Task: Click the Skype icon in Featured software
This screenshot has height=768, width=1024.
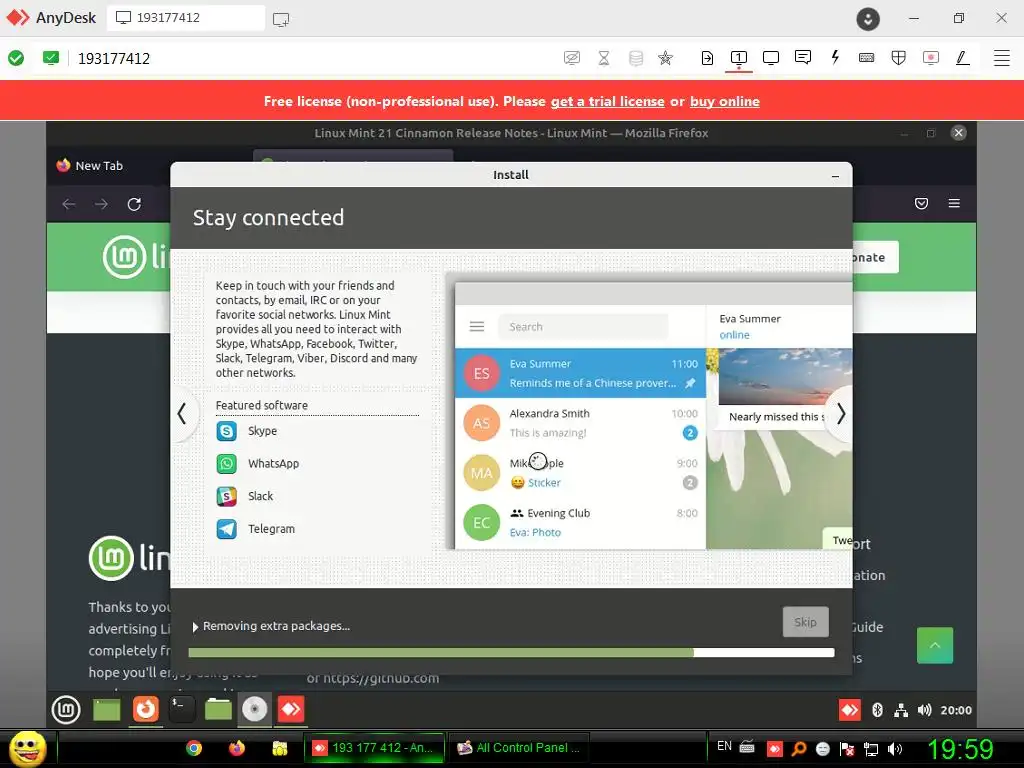Action: [227, 431]
